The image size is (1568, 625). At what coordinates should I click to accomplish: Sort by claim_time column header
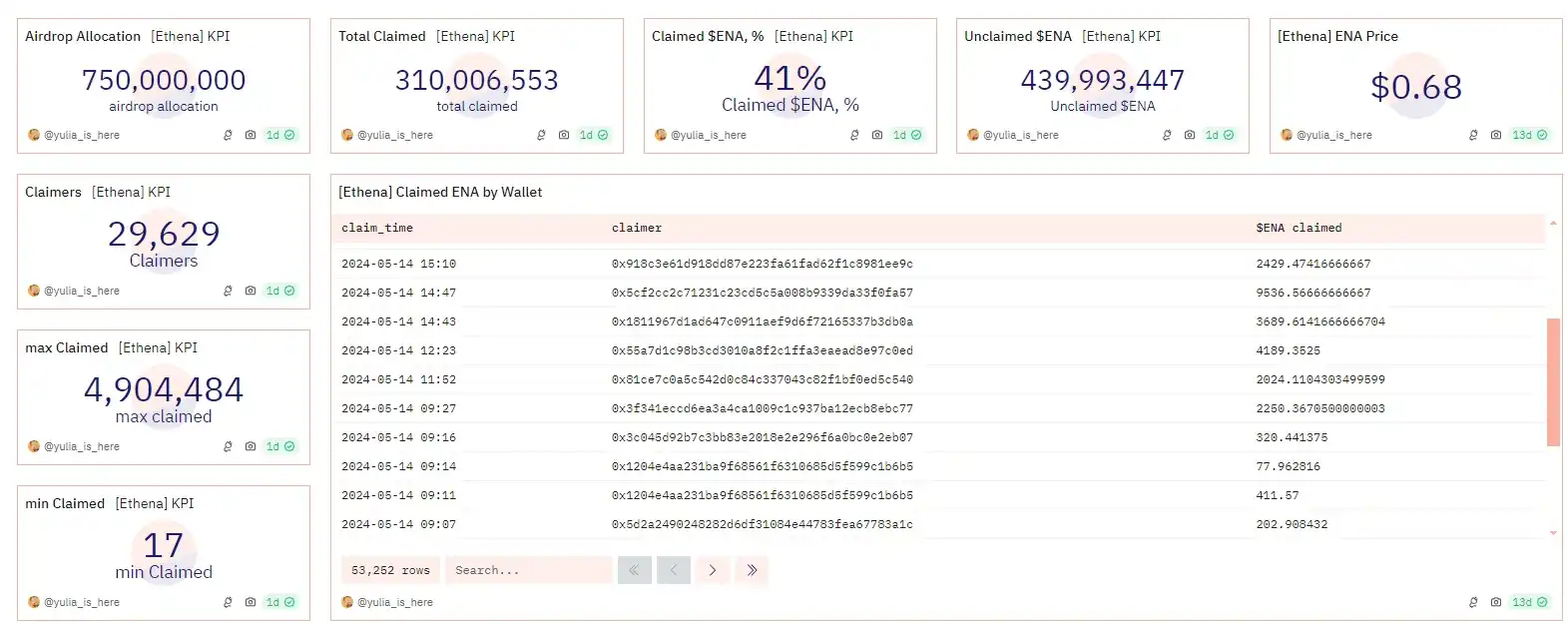pos(377,228)
